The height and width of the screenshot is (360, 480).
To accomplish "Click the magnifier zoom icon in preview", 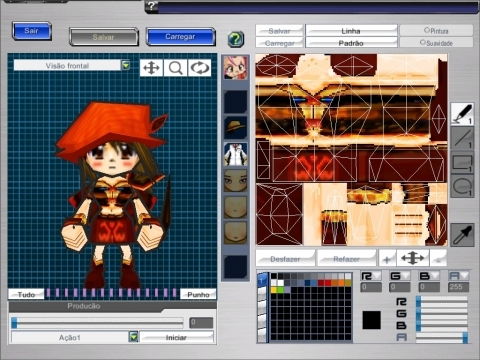I will (x=175, y=68).
